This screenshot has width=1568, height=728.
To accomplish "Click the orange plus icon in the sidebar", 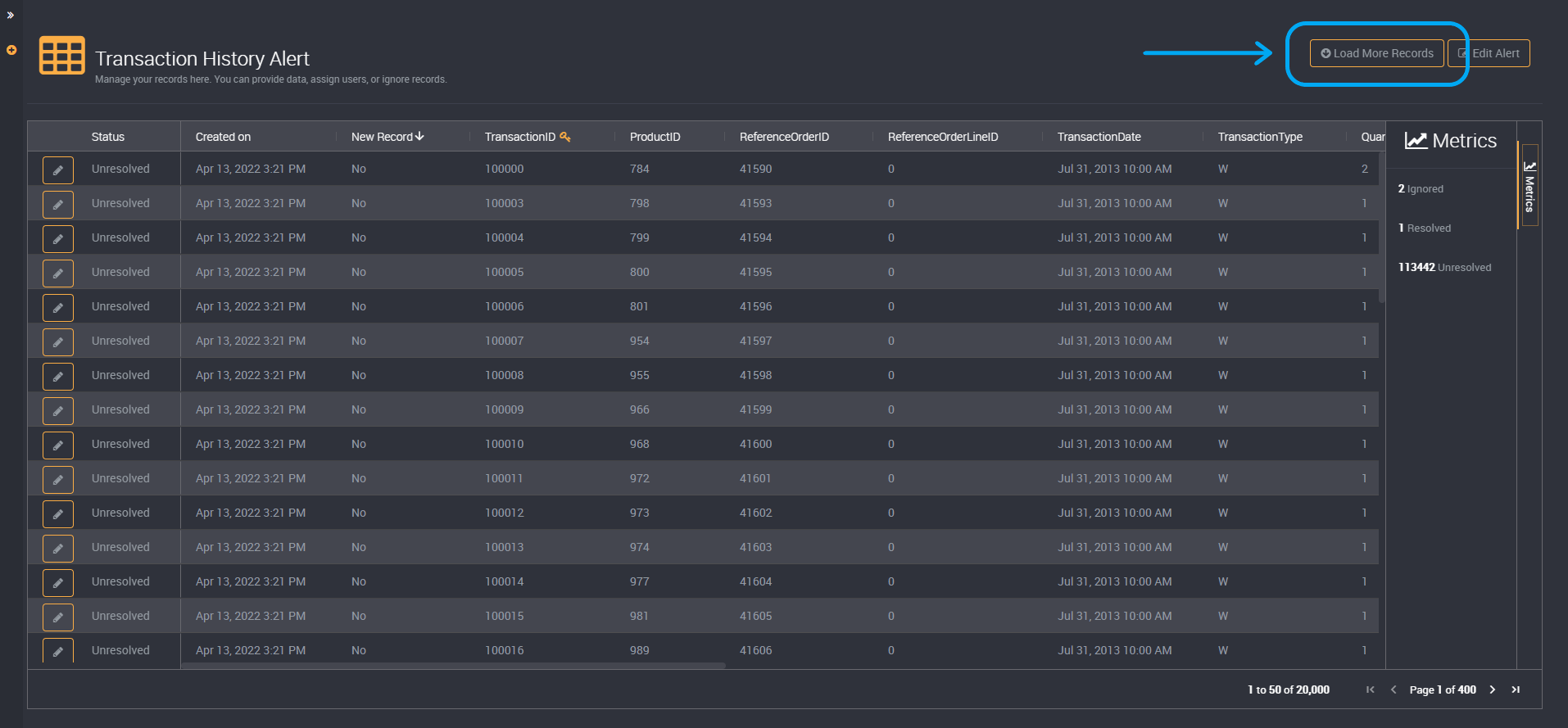I will coord(11,50).
